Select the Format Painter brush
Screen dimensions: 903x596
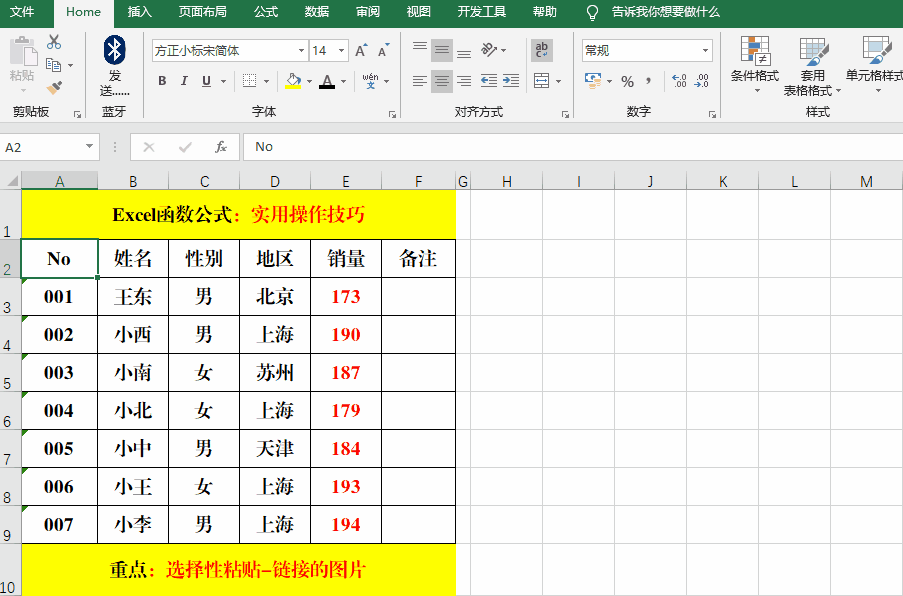tap(54, 88)
